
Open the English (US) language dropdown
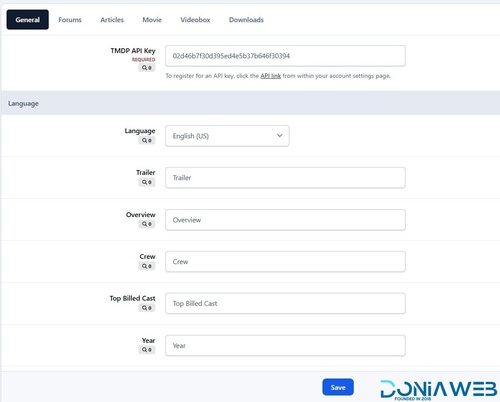(227, 136)
